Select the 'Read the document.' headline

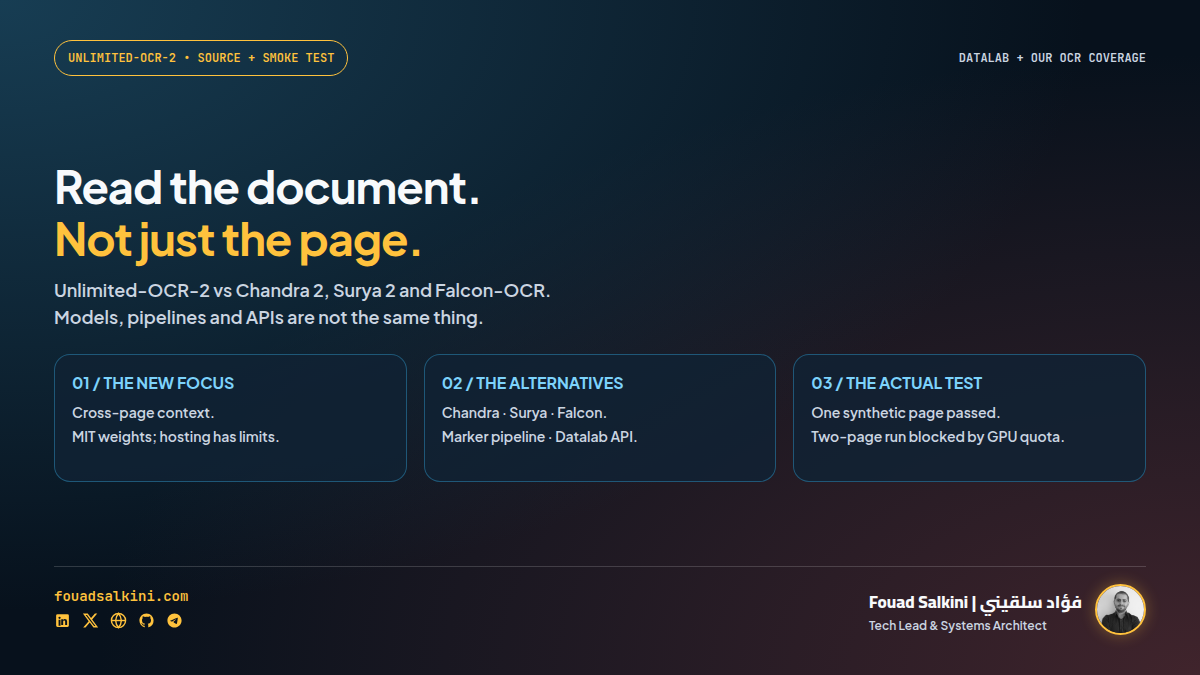267,188
